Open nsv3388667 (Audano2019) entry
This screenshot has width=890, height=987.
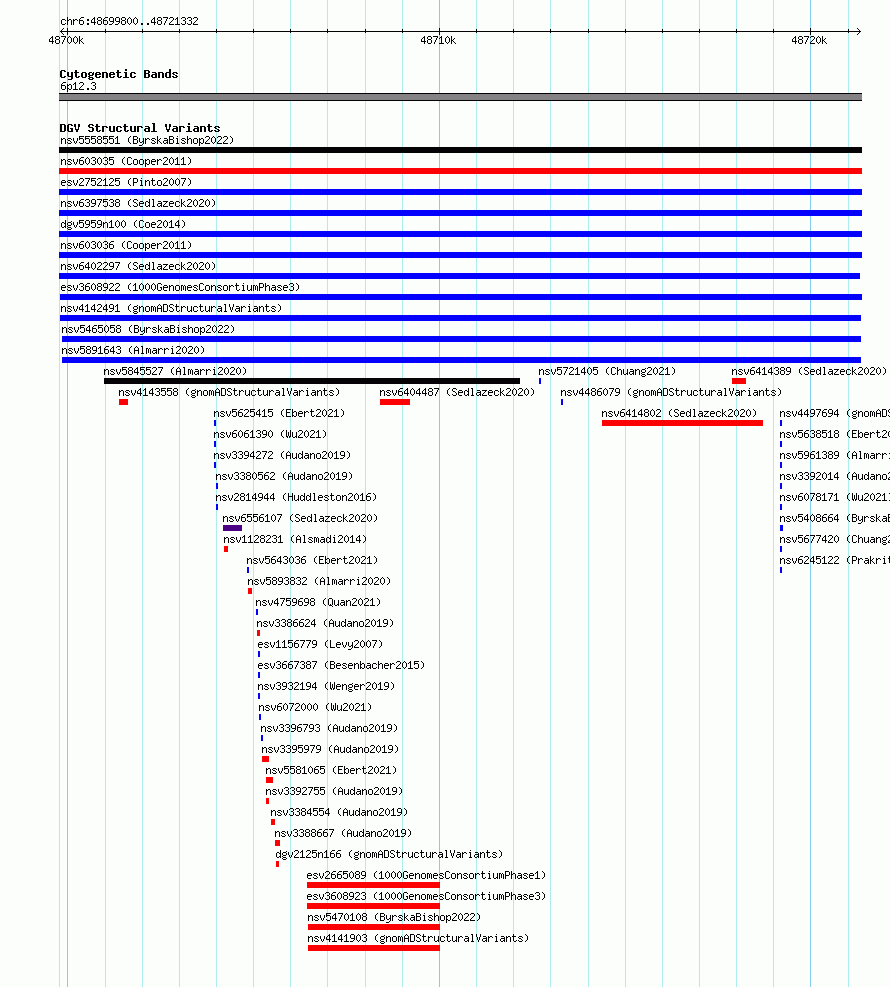[x=343, y=833]
